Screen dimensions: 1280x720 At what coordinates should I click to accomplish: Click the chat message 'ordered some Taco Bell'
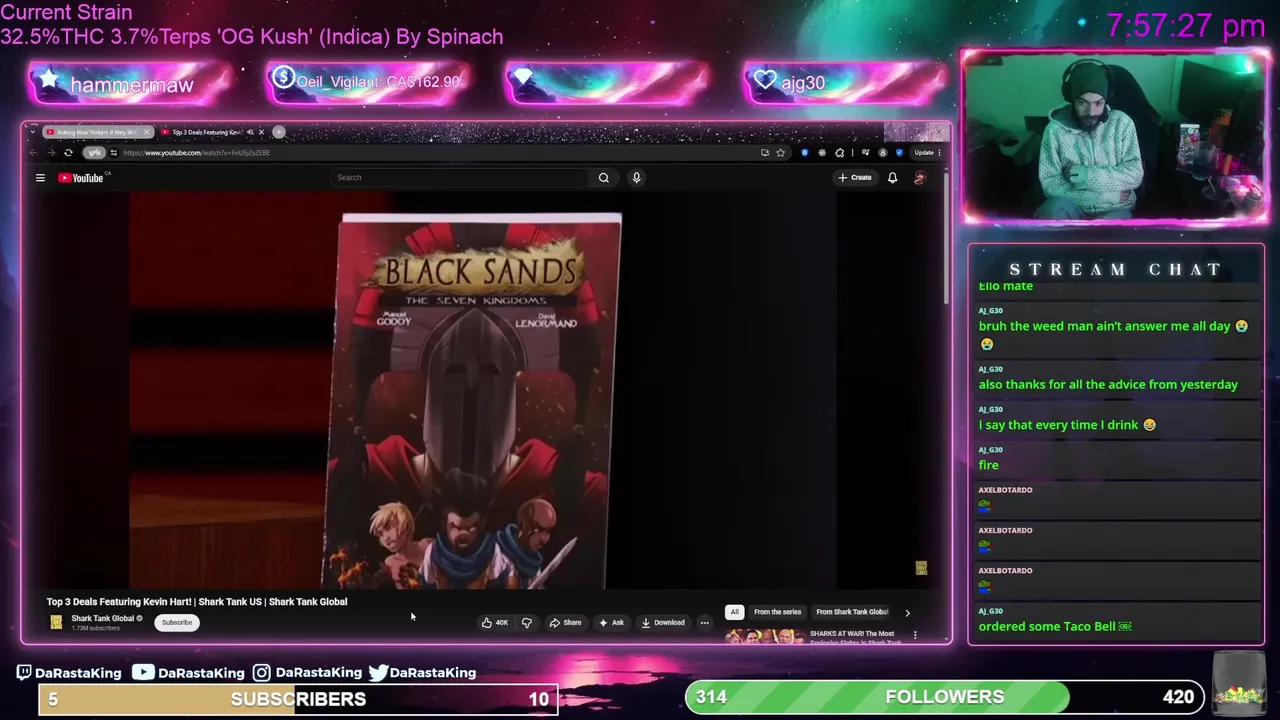(x=1055, y=627)
